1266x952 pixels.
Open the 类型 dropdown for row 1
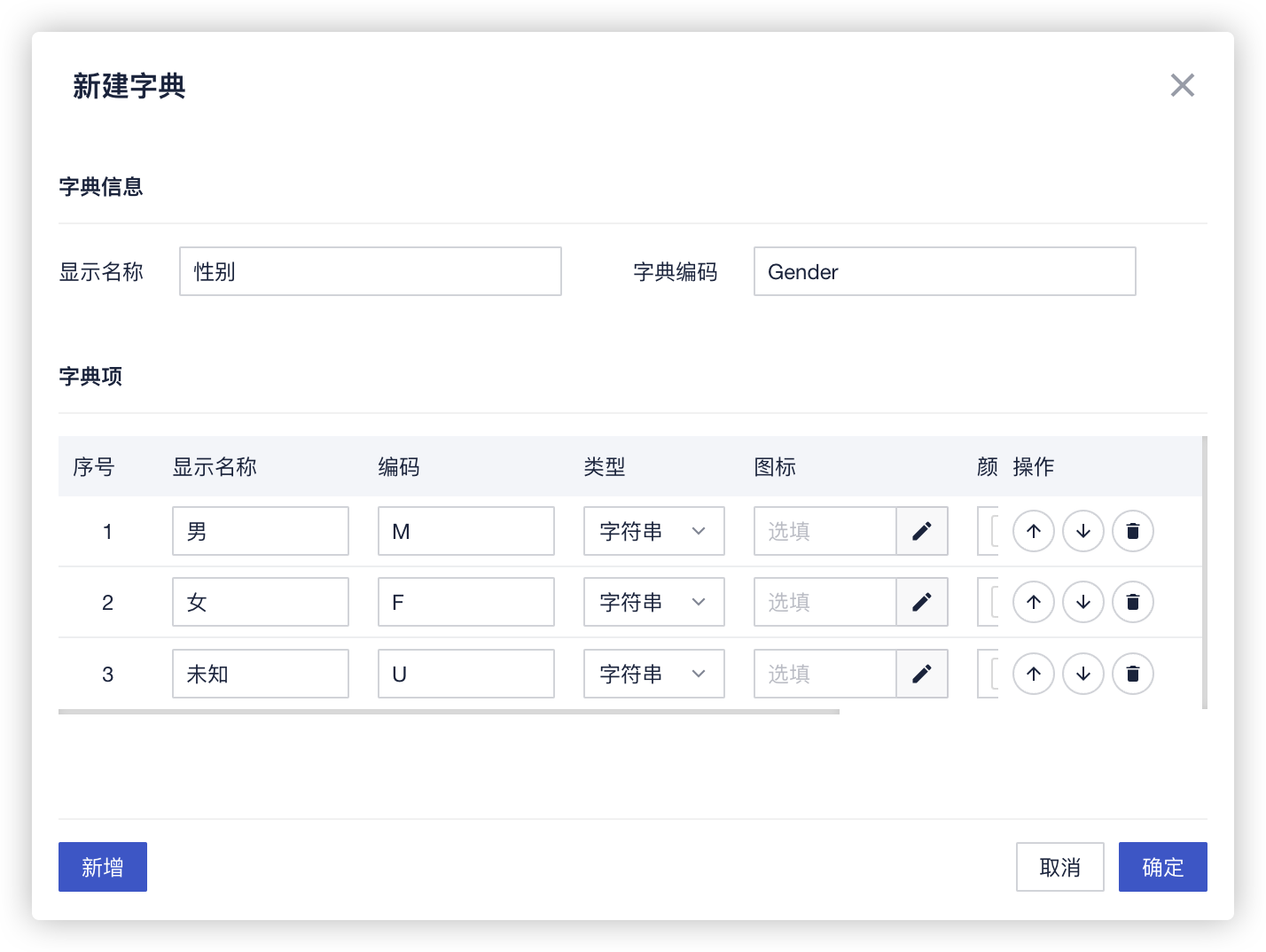[653, 531]
